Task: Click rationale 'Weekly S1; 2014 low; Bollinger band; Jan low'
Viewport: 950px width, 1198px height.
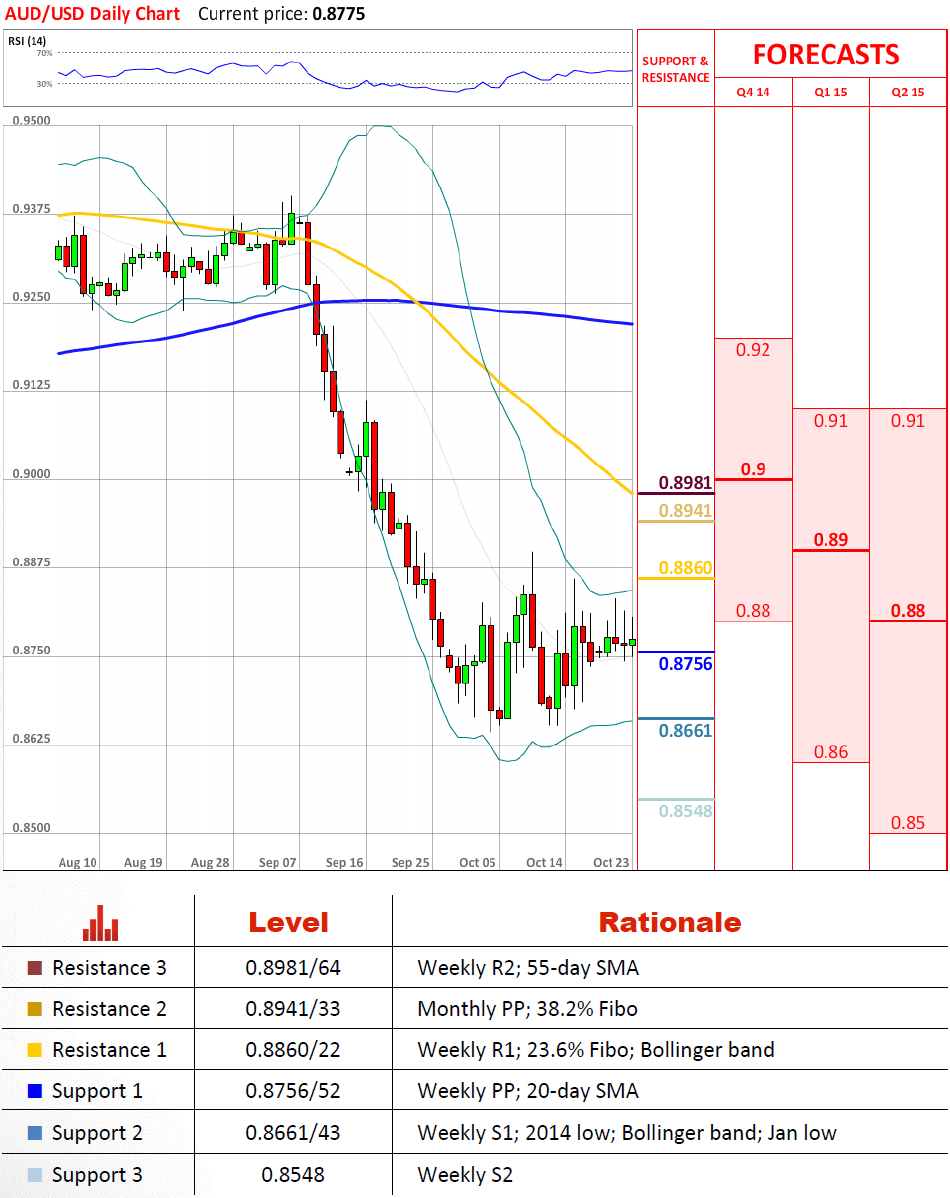Action: click(627, 1133)
